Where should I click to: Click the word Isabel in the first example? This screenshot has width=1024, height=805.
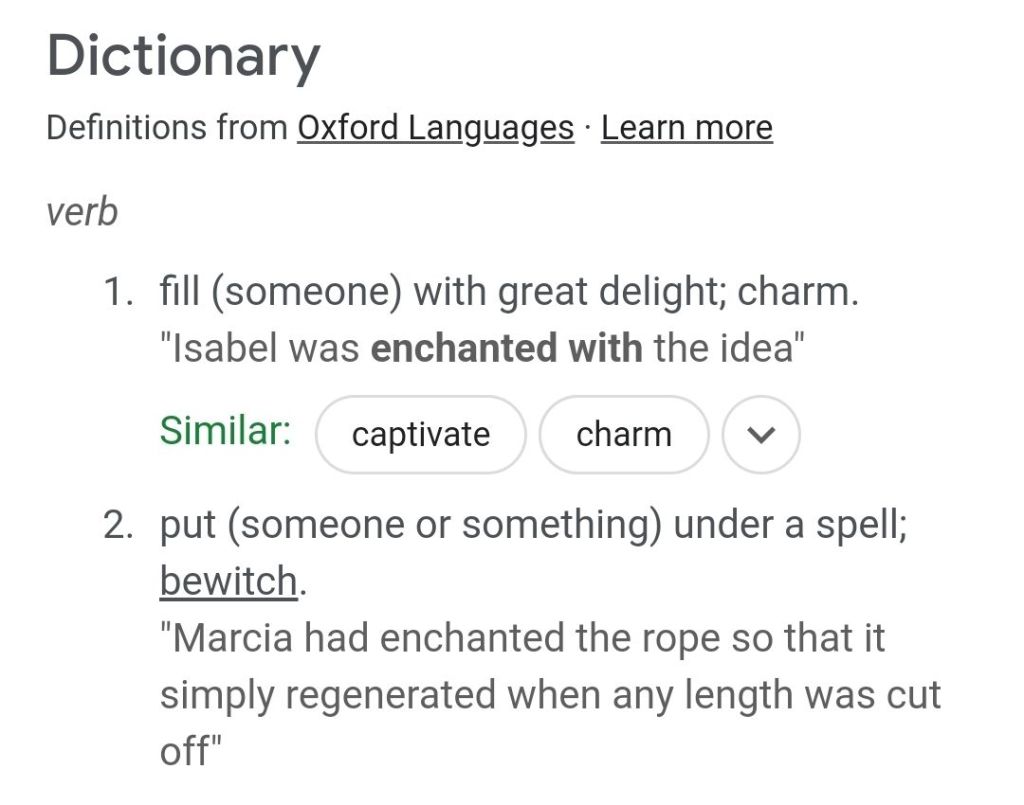pyautogui.click(x=225, y=349)
